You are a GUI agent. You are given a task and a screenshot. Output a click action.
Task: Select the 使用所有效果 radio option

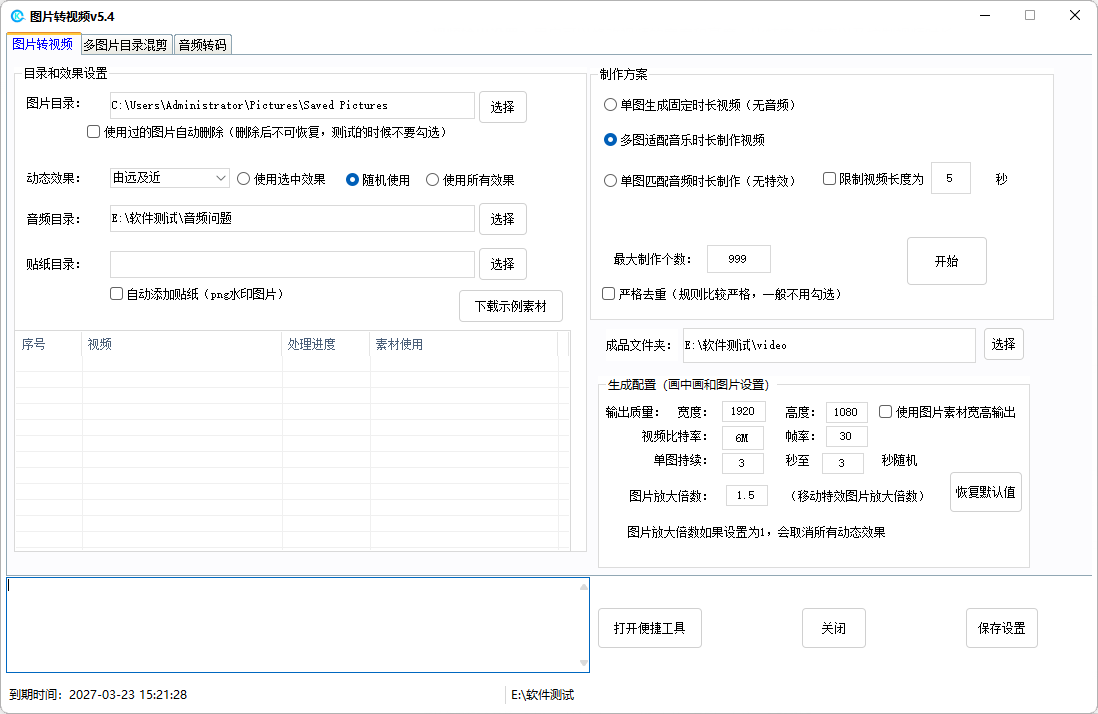433,180
